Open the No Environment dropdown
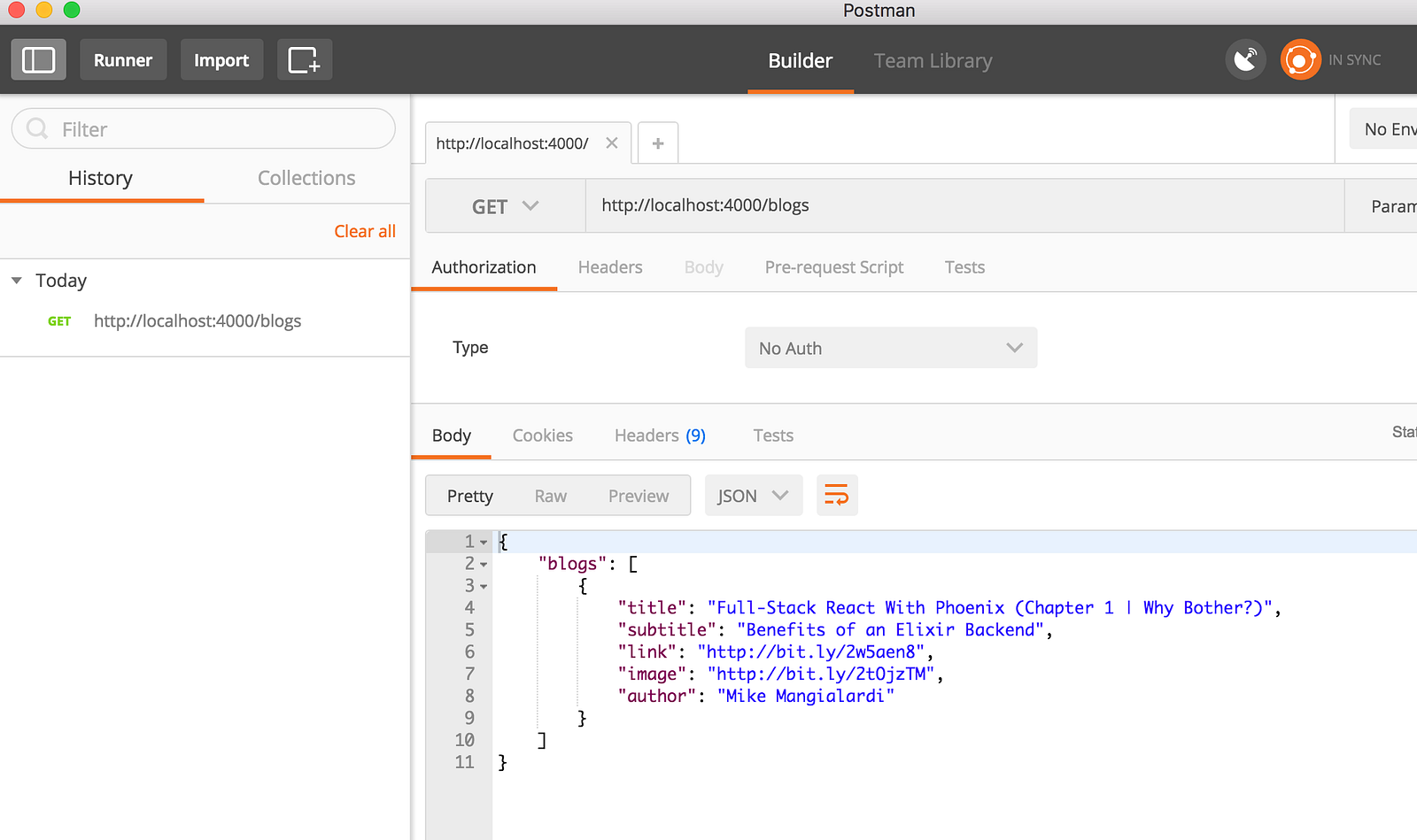The height and width of the screenshot is (840, 1417). coord(1383,129)
